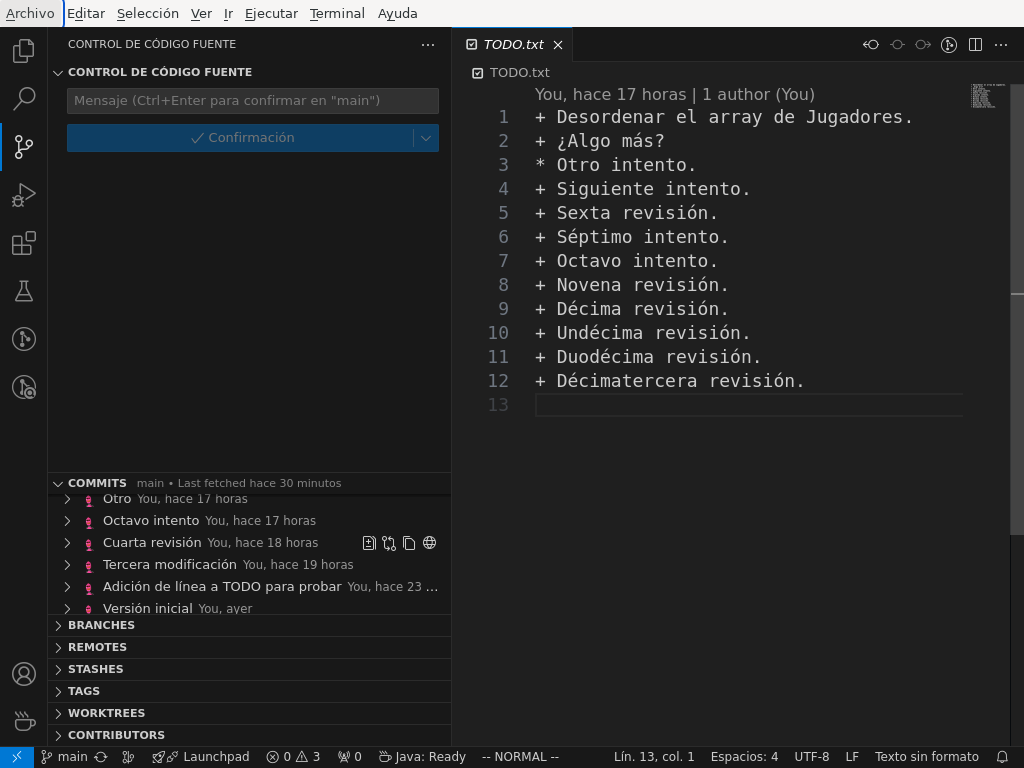1024x768 pixels.
Task: Open notifications bell in status bar
Action: tap(1002, 757)
